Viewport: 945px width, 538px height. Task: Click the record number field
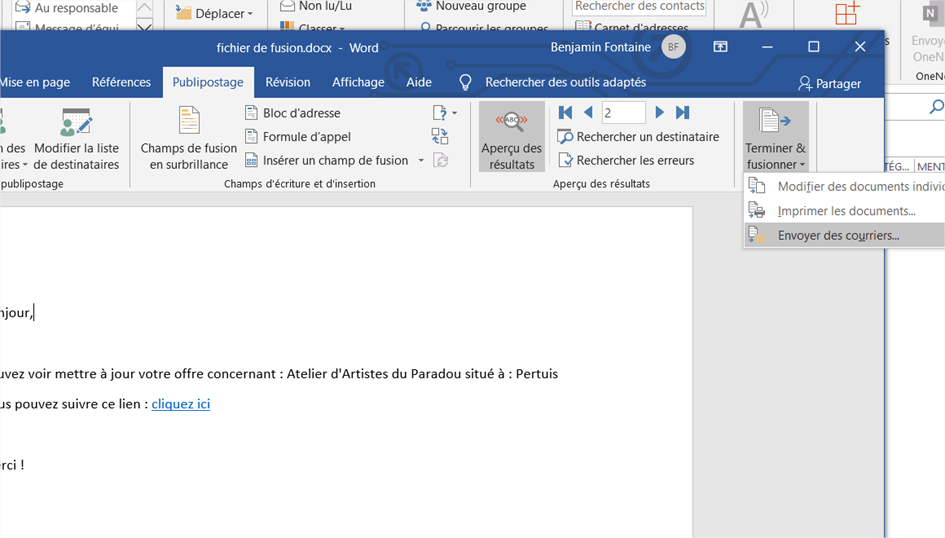pos(623,113)
